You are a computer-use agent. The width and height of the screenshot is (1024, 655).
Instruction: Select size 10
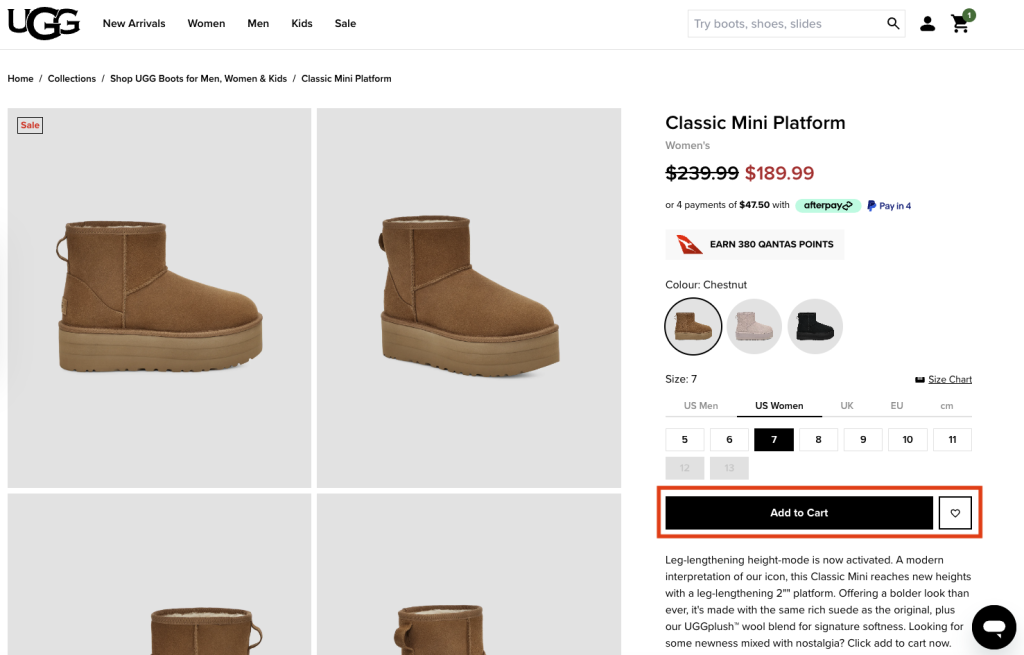pos(908,440)
